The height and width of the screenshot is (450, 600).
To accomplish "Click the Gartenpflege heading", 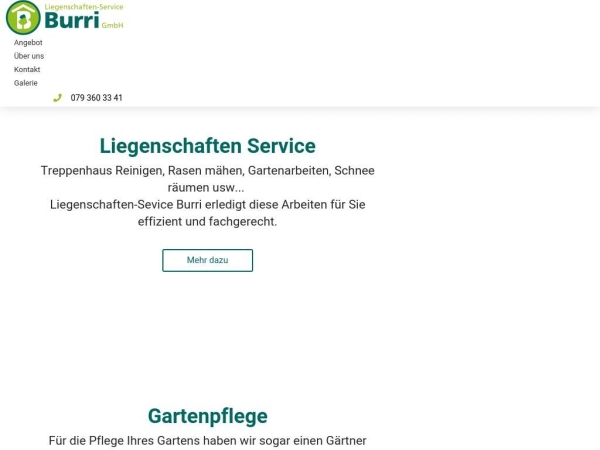I will [x=207, y=416].
